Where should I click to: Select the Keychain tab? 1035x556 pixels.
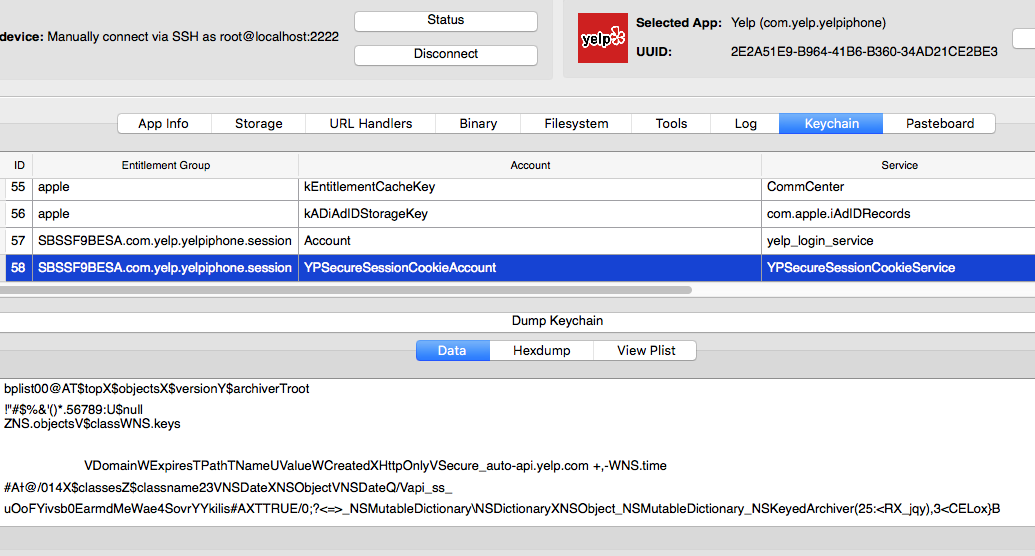[x=831, y=123]
